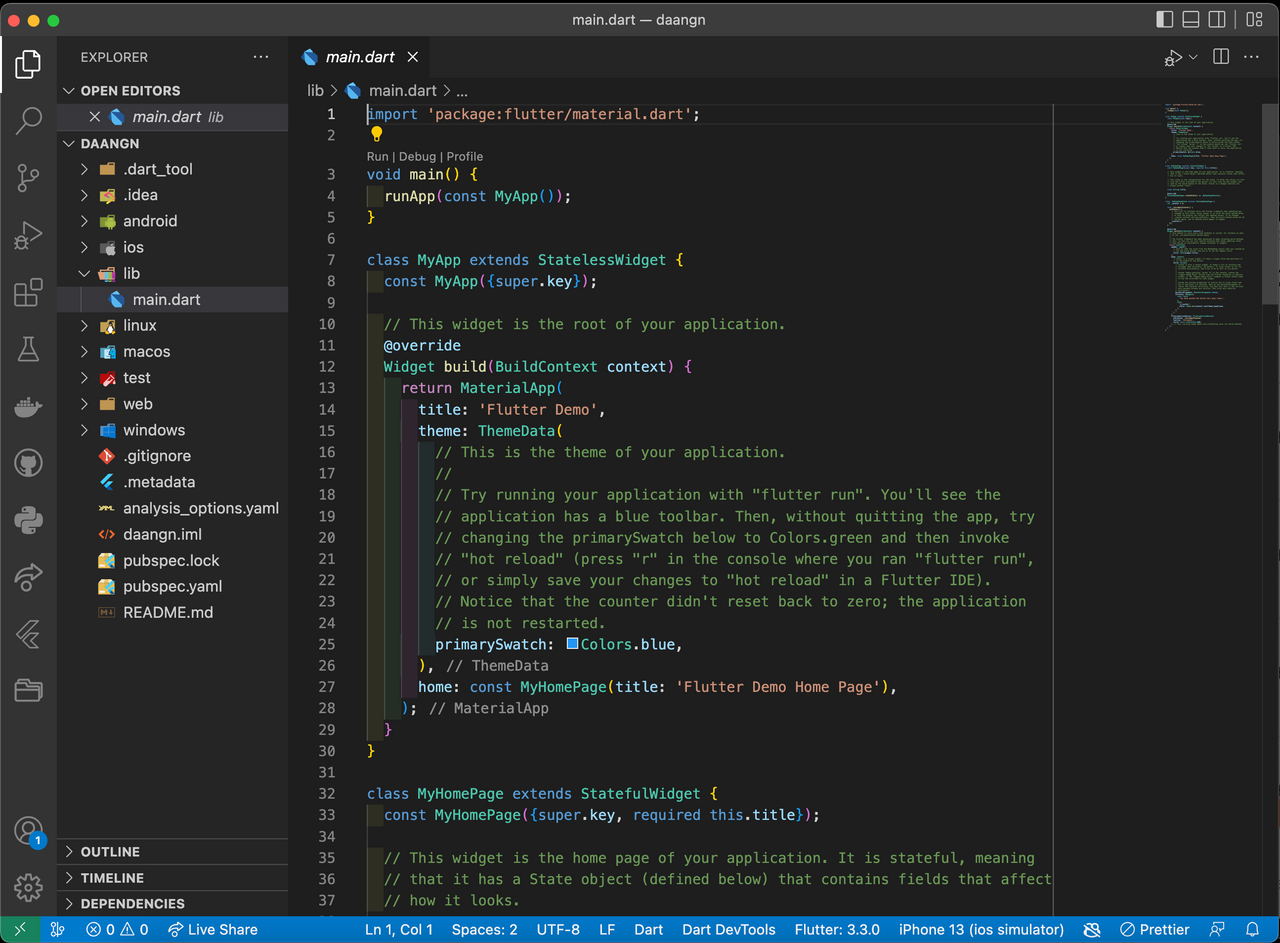Open analysis_options.yaml in Explorer
The height and width of the screenshot is (943, 1280).
point(172,508)
